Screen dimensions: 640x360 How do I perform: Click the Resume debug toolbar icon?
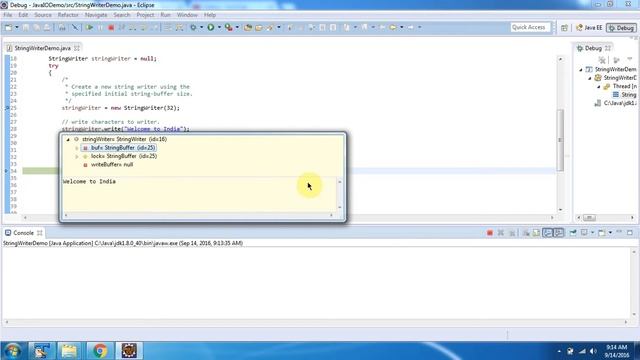click(x=89, y=27)
